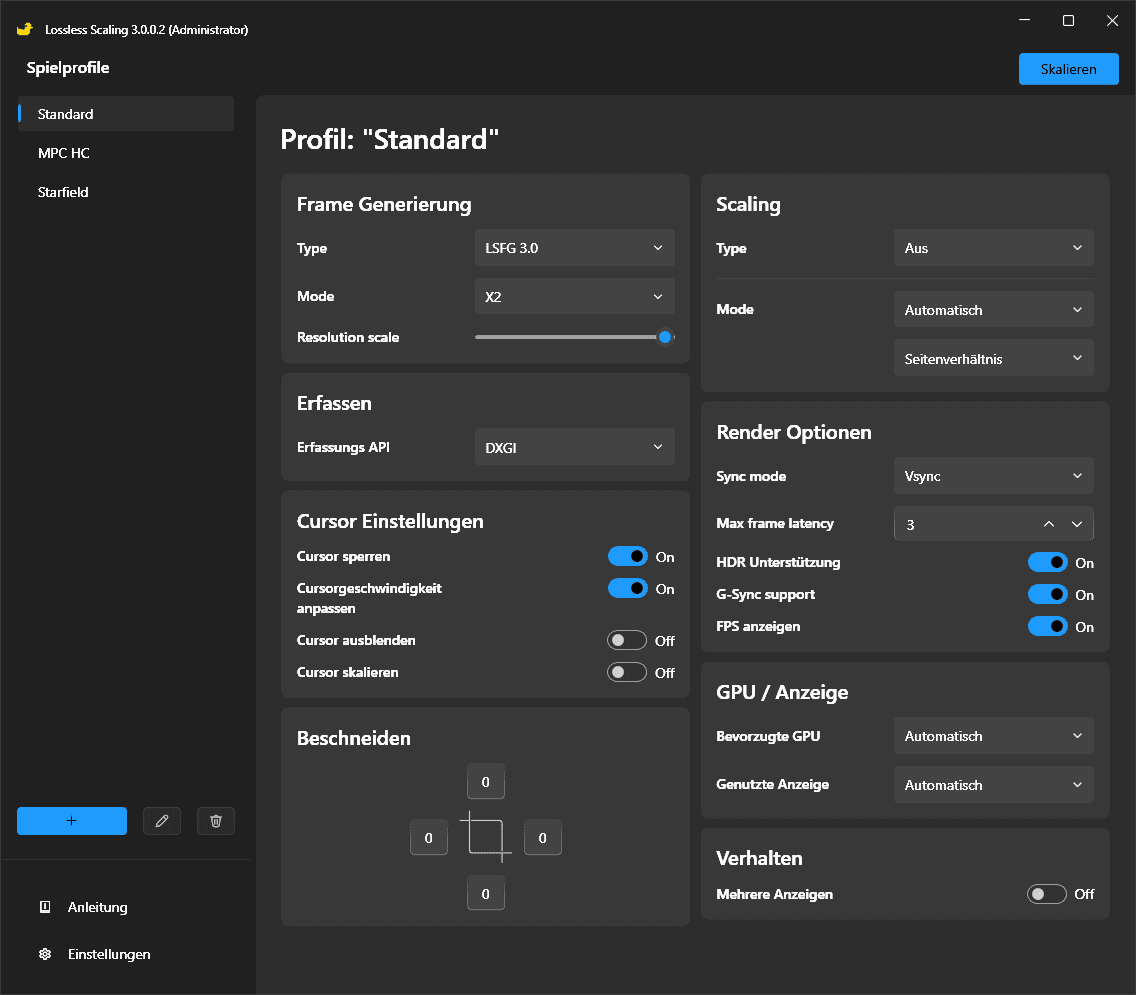Click the pencil edit profile icon
1136x995 pixels.
[162, 821]
